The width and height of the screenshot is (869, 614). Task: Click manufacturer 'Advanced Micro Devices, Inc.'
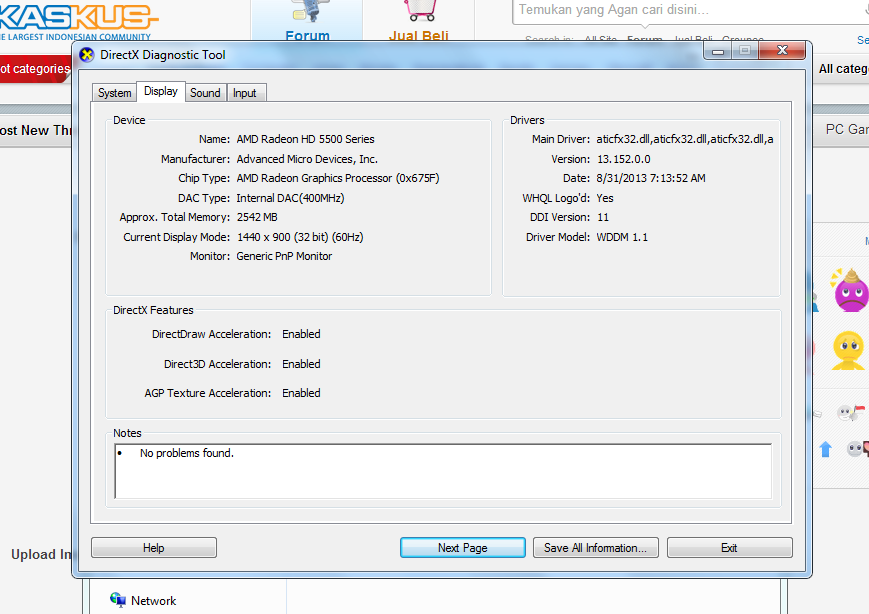(x=307, y=159)
